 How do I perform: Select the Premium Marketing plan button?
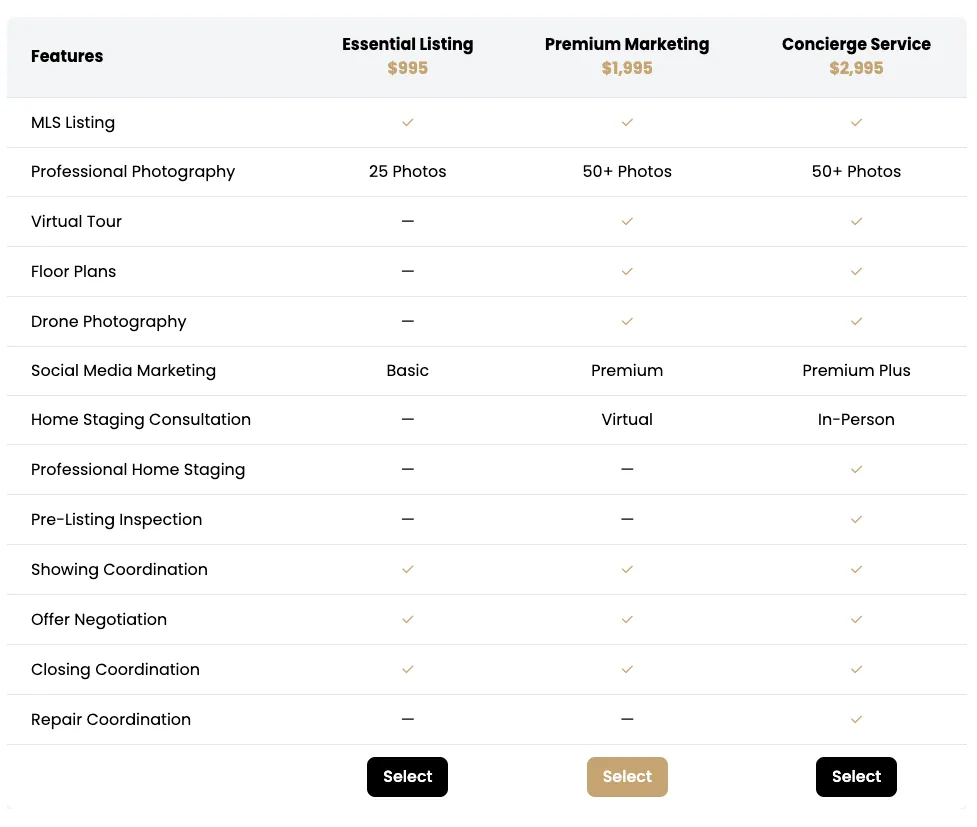coord(627,777)
